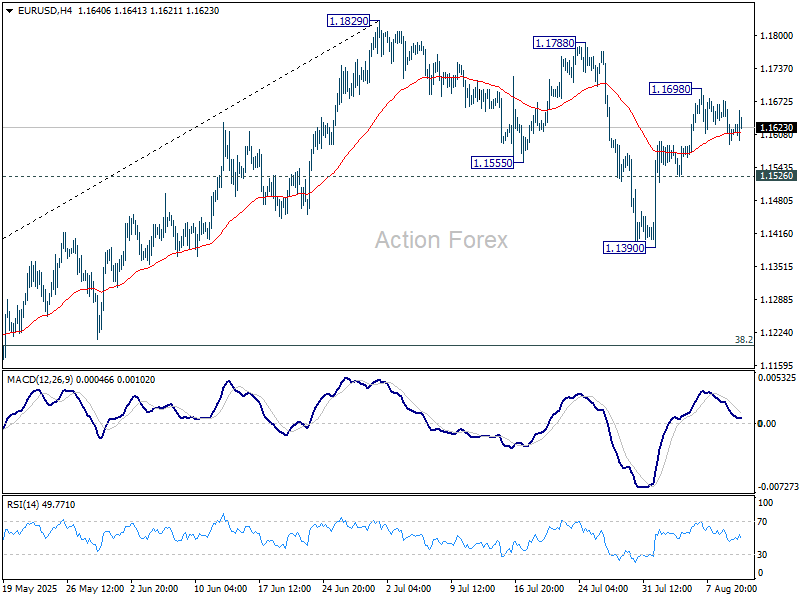The height and width of the screenshot is (600, 800).
Task: Click the Action Forex watermark
Action: click(x=441, y=240)
